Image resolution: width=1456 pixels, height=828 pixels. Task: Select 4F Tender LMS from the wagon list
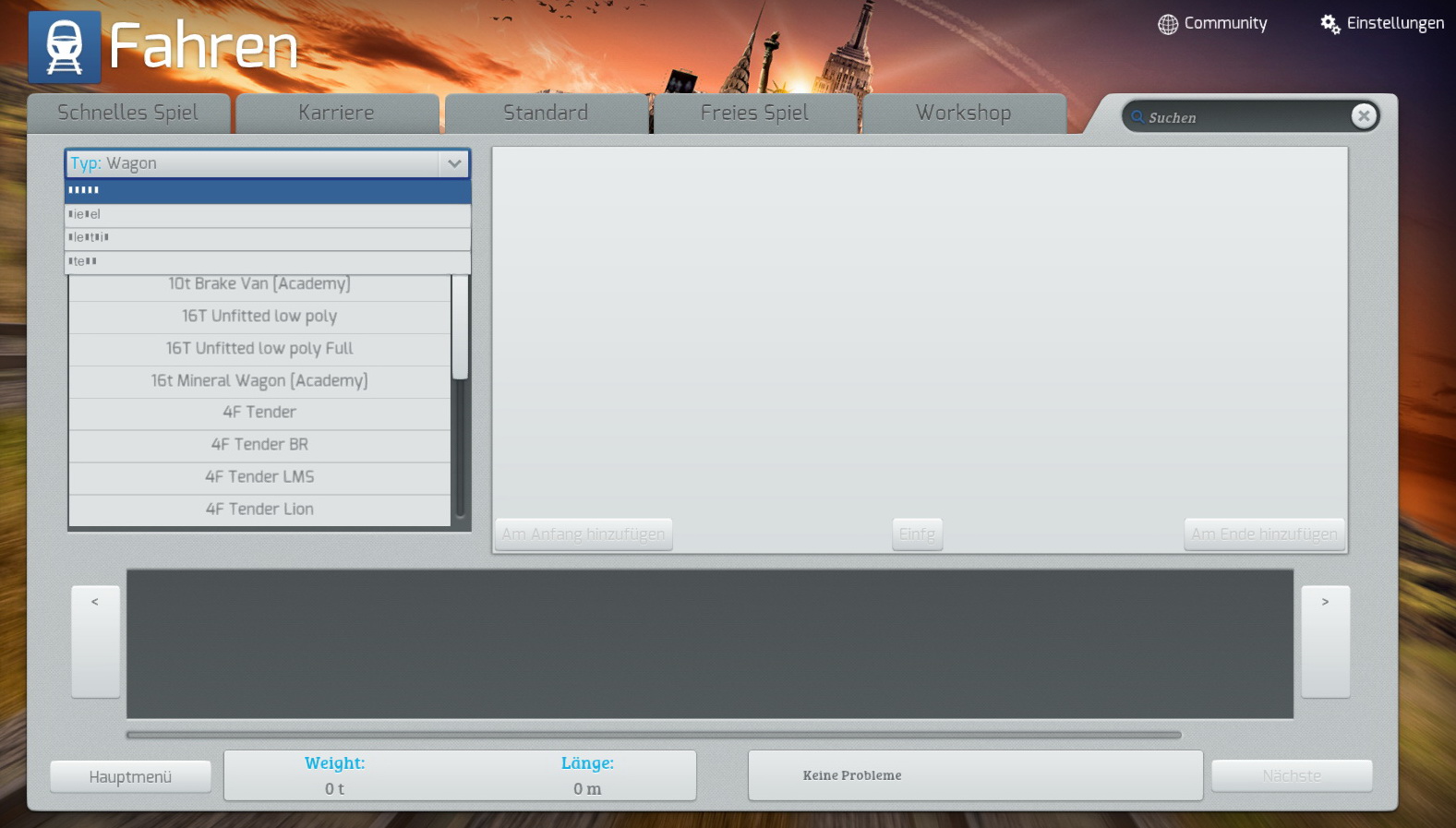(x=259, y=477)
